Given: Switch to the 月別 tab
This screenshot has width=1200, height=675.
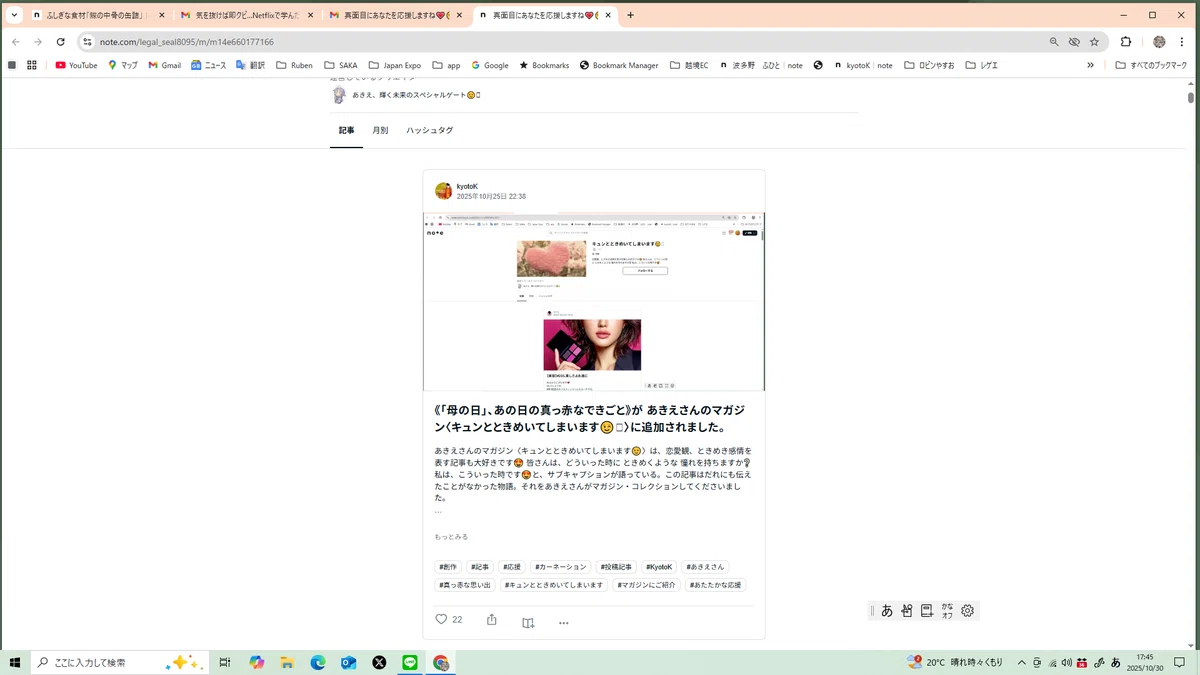Looking at the screenshot, I should 380,130.
